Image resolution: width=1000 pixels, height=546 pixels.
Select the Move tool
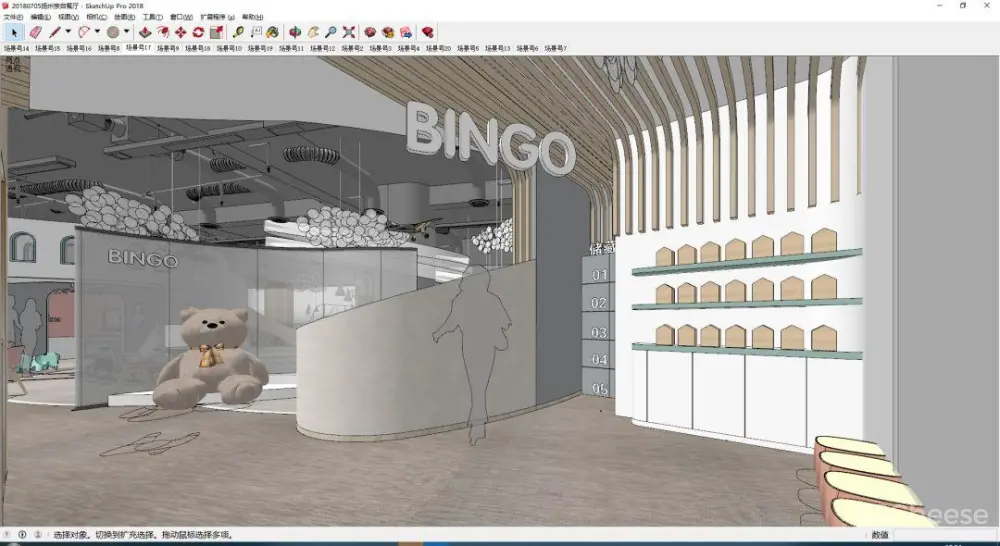(180, 32)
